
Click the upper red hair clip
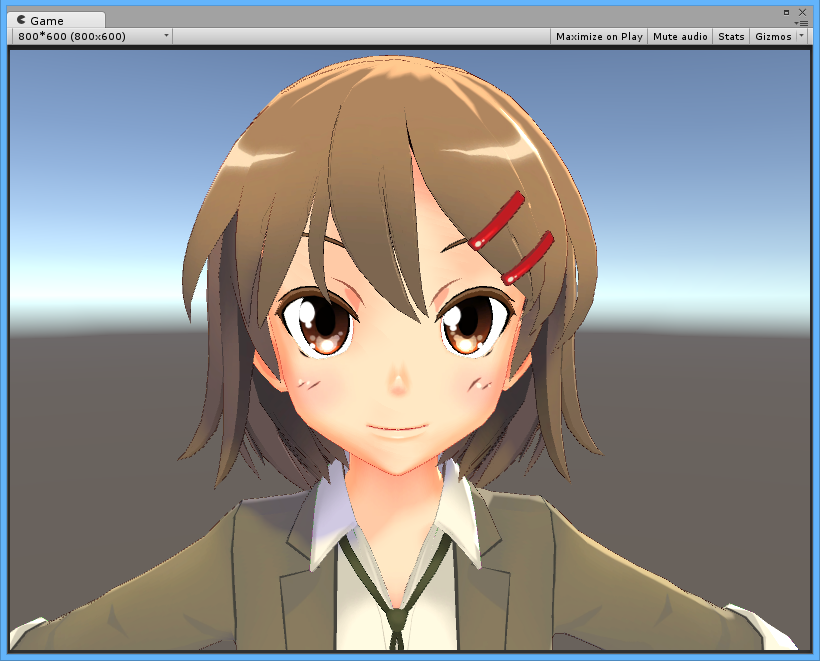pyautogui.click(x=496, y=220)
